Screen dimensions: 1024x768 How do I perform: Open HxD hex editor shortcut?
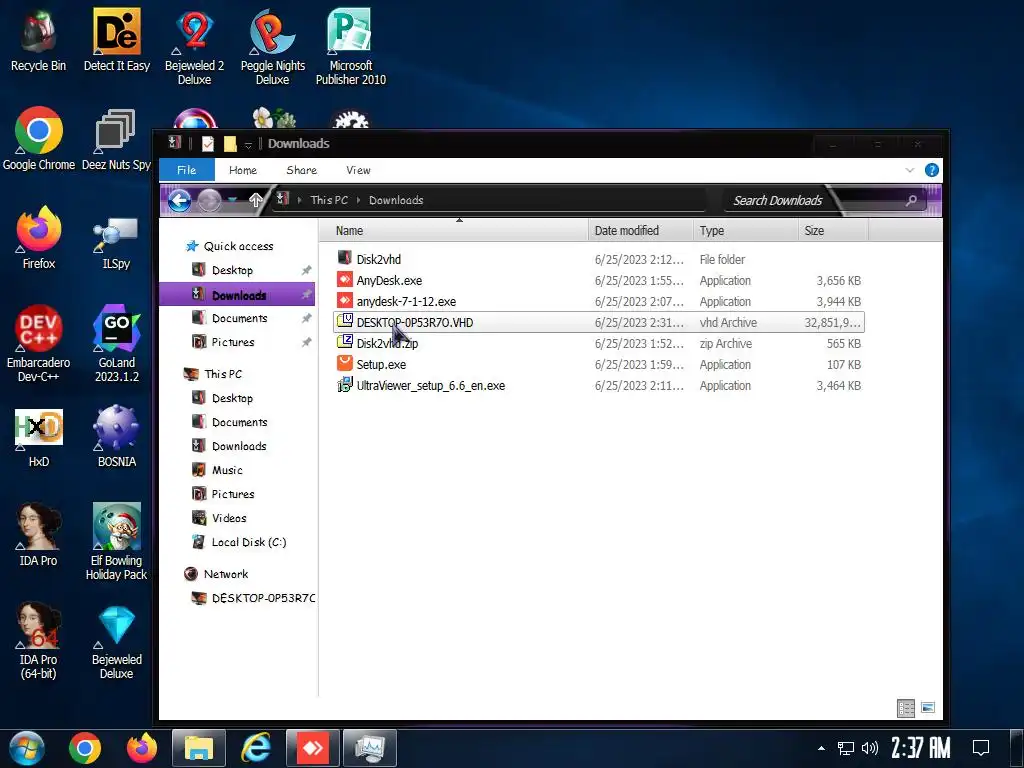(39, 438)
